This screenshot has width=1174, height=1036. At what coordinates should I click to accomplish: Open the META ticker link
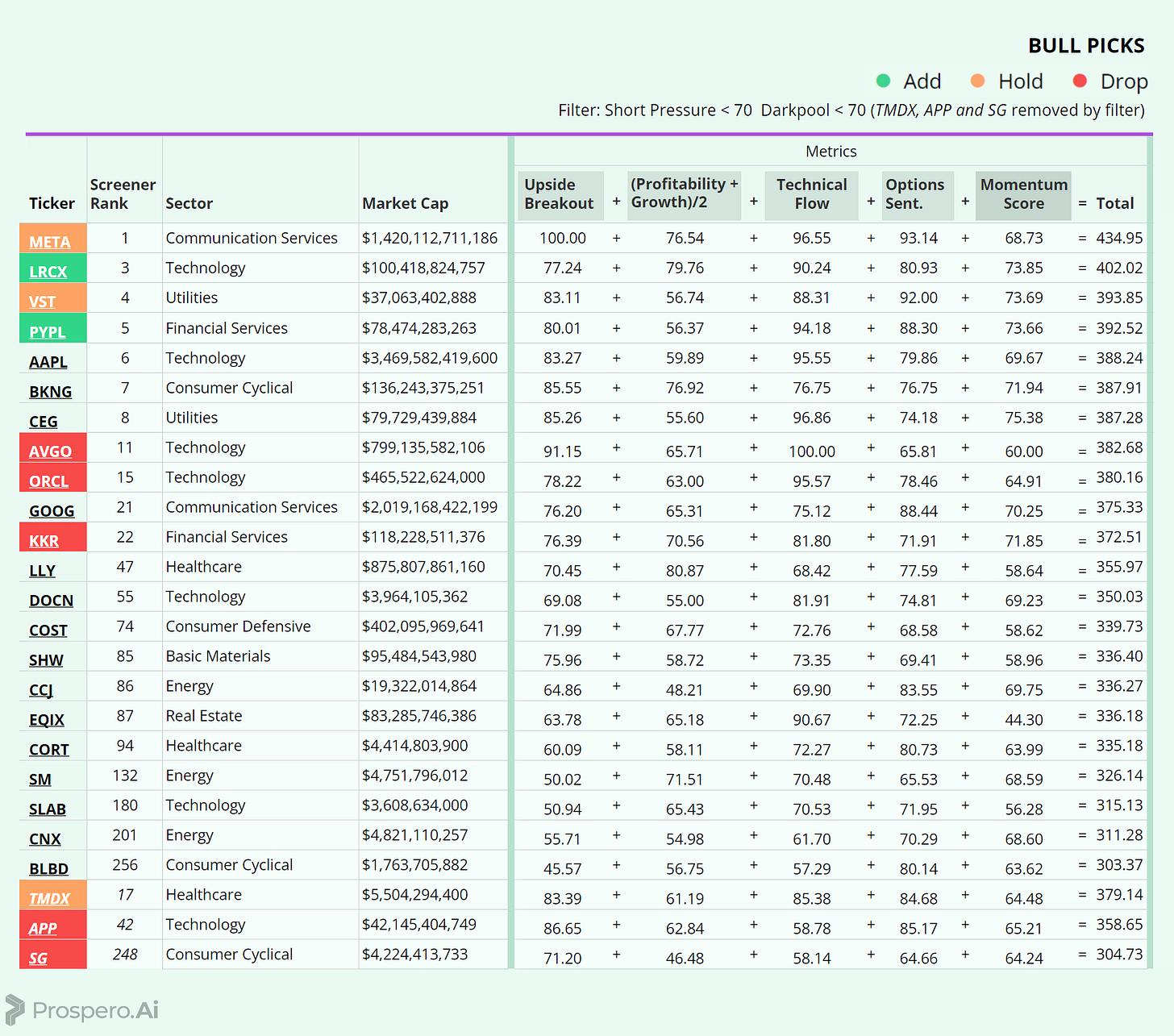point(50,242)
